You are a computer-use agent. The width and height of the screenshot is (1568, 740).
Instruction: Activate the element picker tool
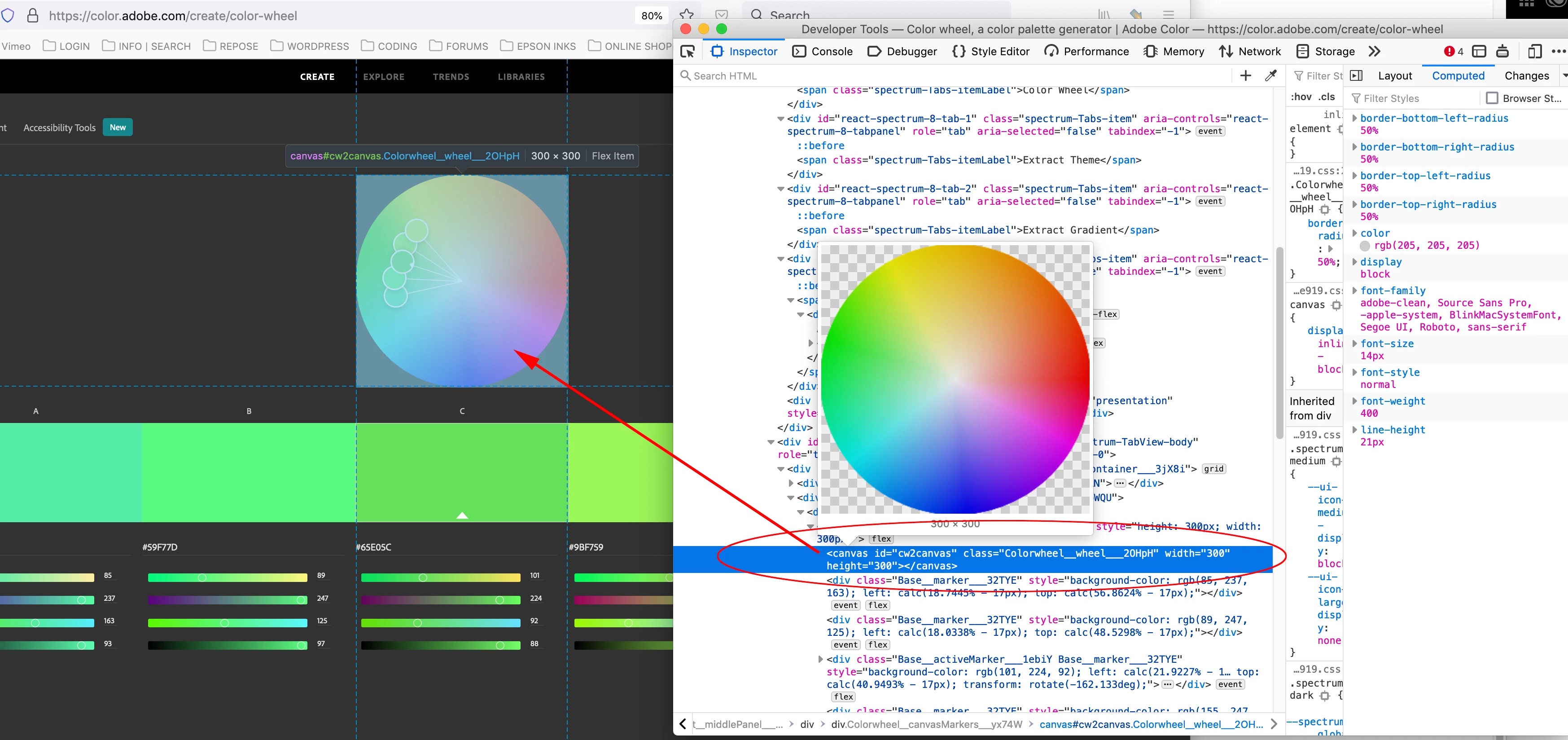pos(687,52)
